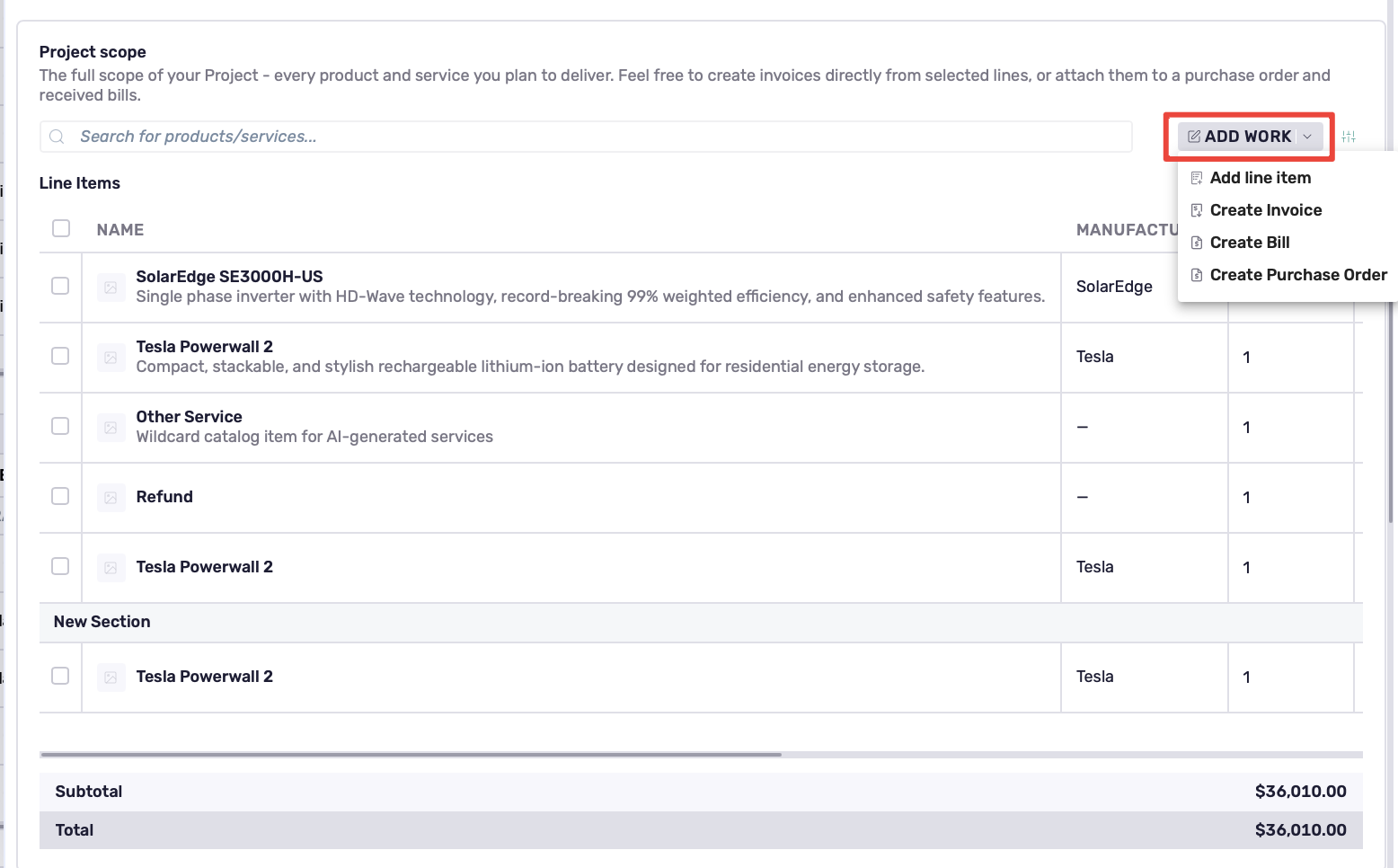Screen dimensions: 1398x868
Task: Toggle the select-all checkbox beside NAME
Action: coord(61,228)
